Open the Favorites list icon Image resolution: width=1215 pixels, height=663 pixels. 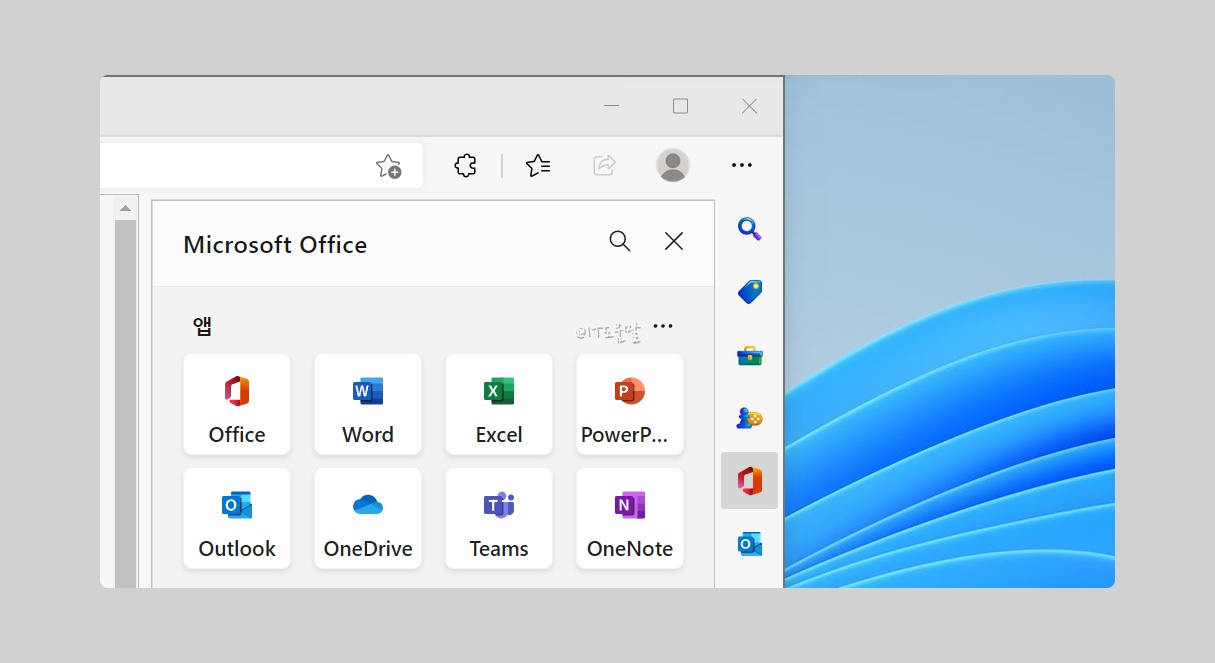click(538, 165)
